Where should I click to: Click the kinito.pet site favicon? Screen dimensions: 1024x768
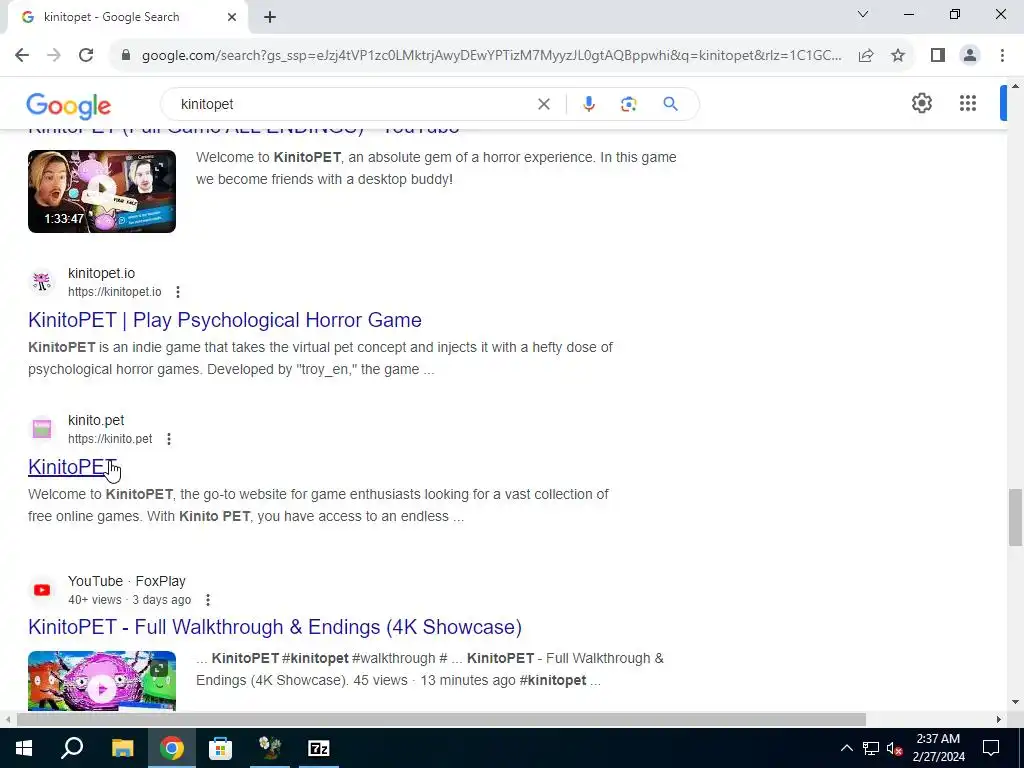(42, 429)
